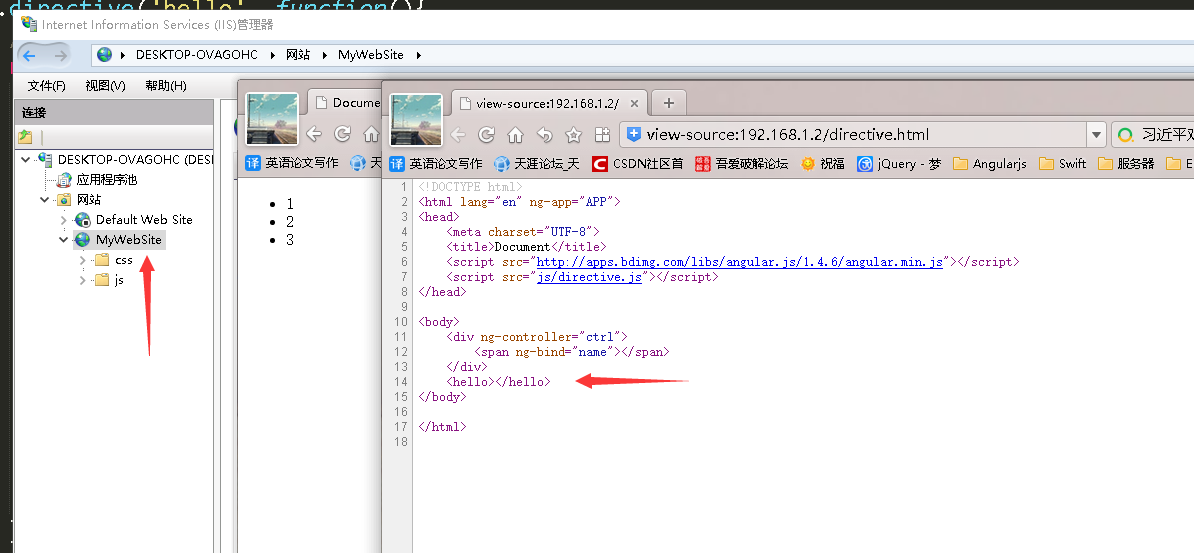Click DESKTOP-OVAGOHC in the IIS breadcrumb
The width and height of the screenshot is (1194, 553).
pos(196,55)
